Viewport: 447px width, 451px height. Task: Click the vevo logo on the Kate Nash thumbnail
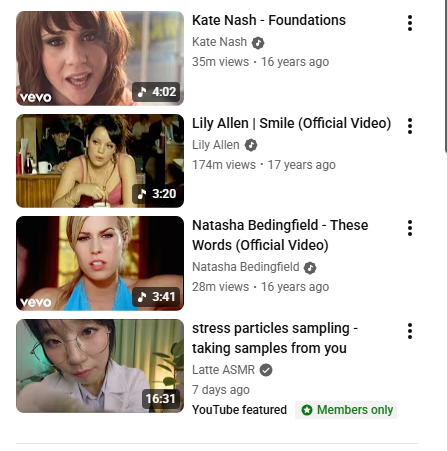36,97
